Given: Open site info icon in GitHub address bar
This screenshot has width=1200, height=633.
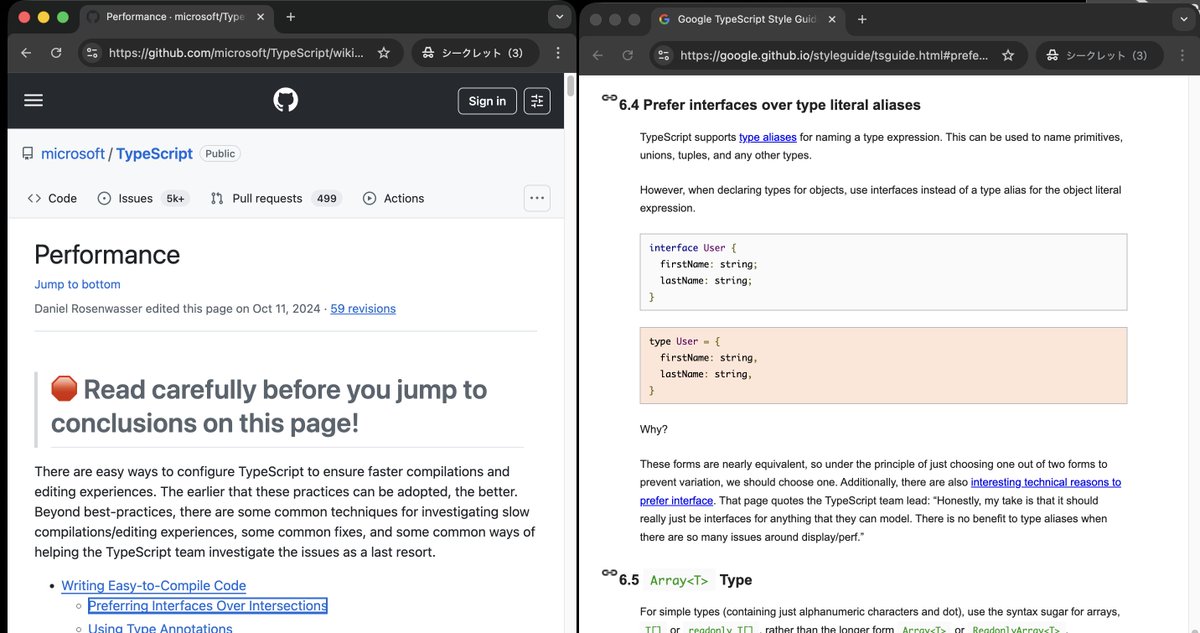Looking at the screenshot, I should (x=92, y=53).
